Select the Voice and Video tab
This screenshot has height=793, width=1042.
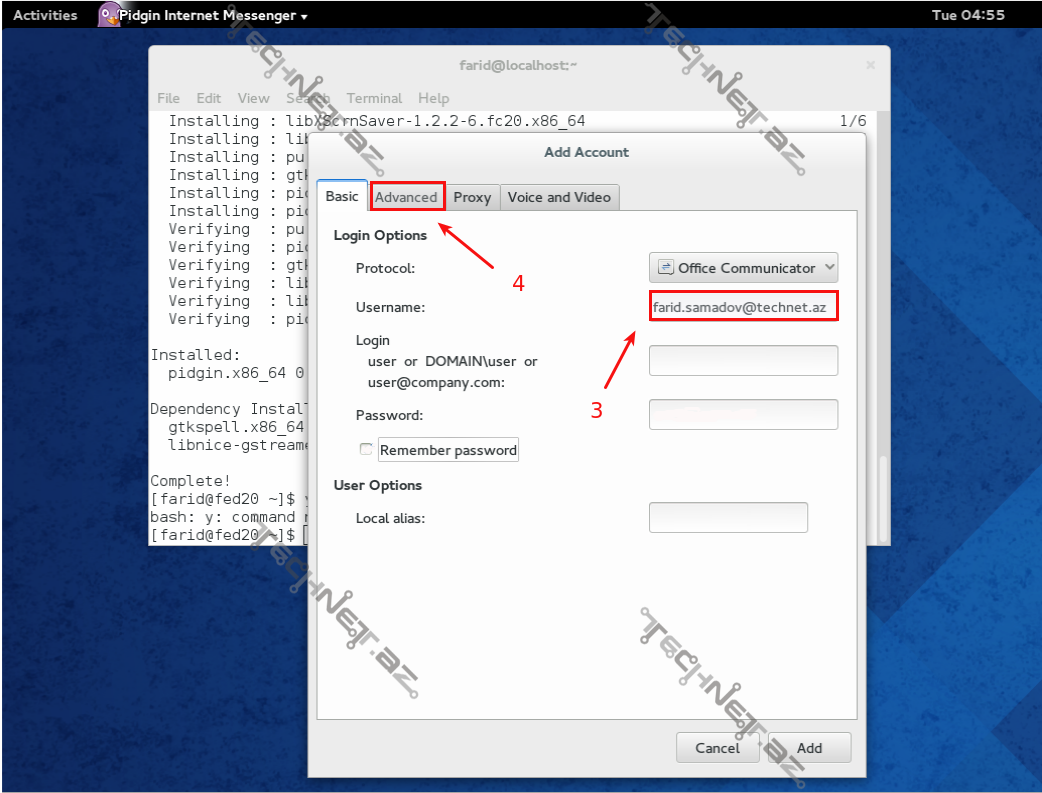pos(559,197)
